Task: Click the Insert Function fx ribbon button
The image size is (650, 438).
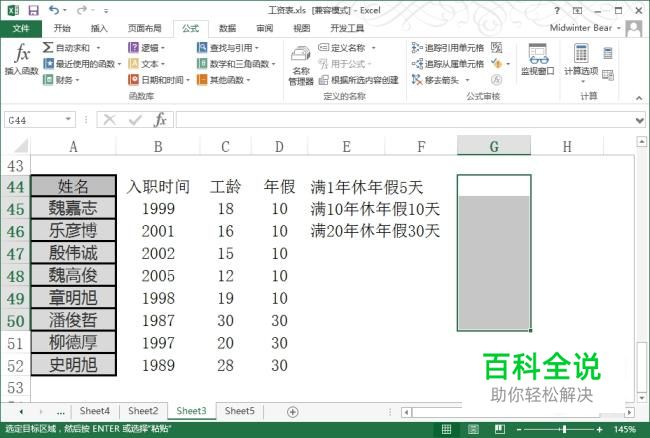Action: click(x=22, y=60)
